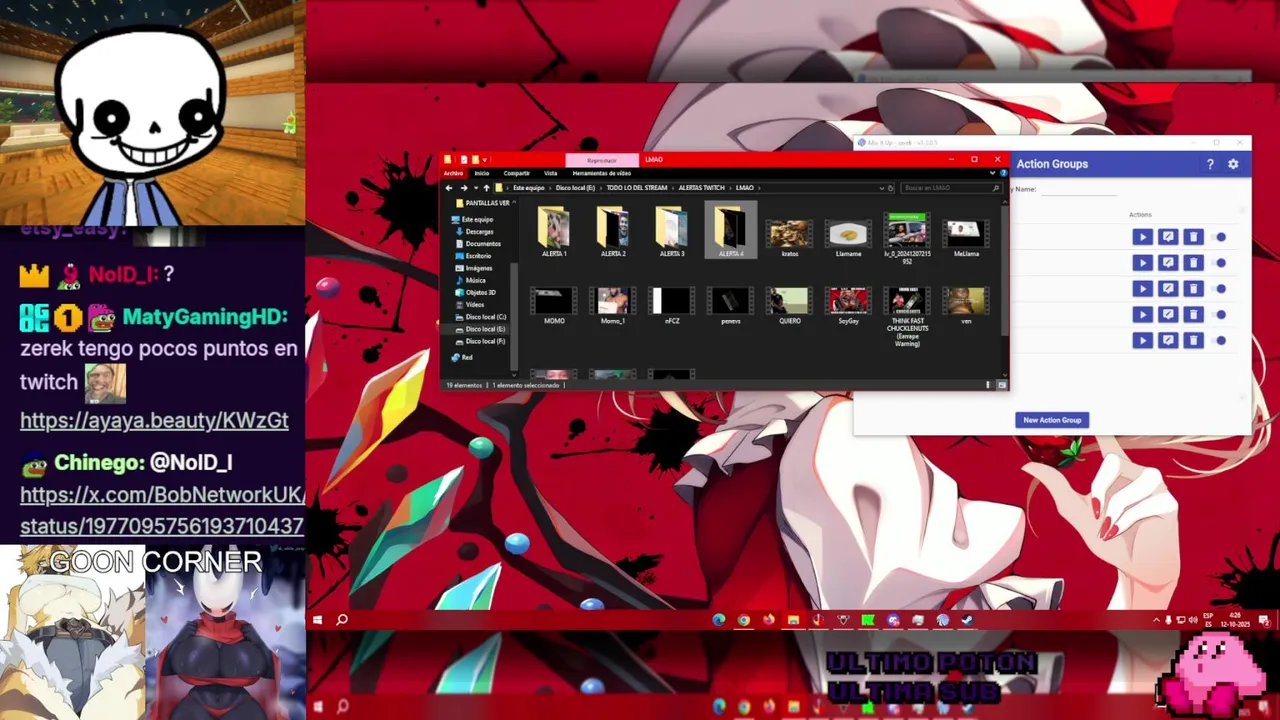Viewport: 1280px width, 720px height.
Task: Select the QUIERO video file
Action: (790, 305)
